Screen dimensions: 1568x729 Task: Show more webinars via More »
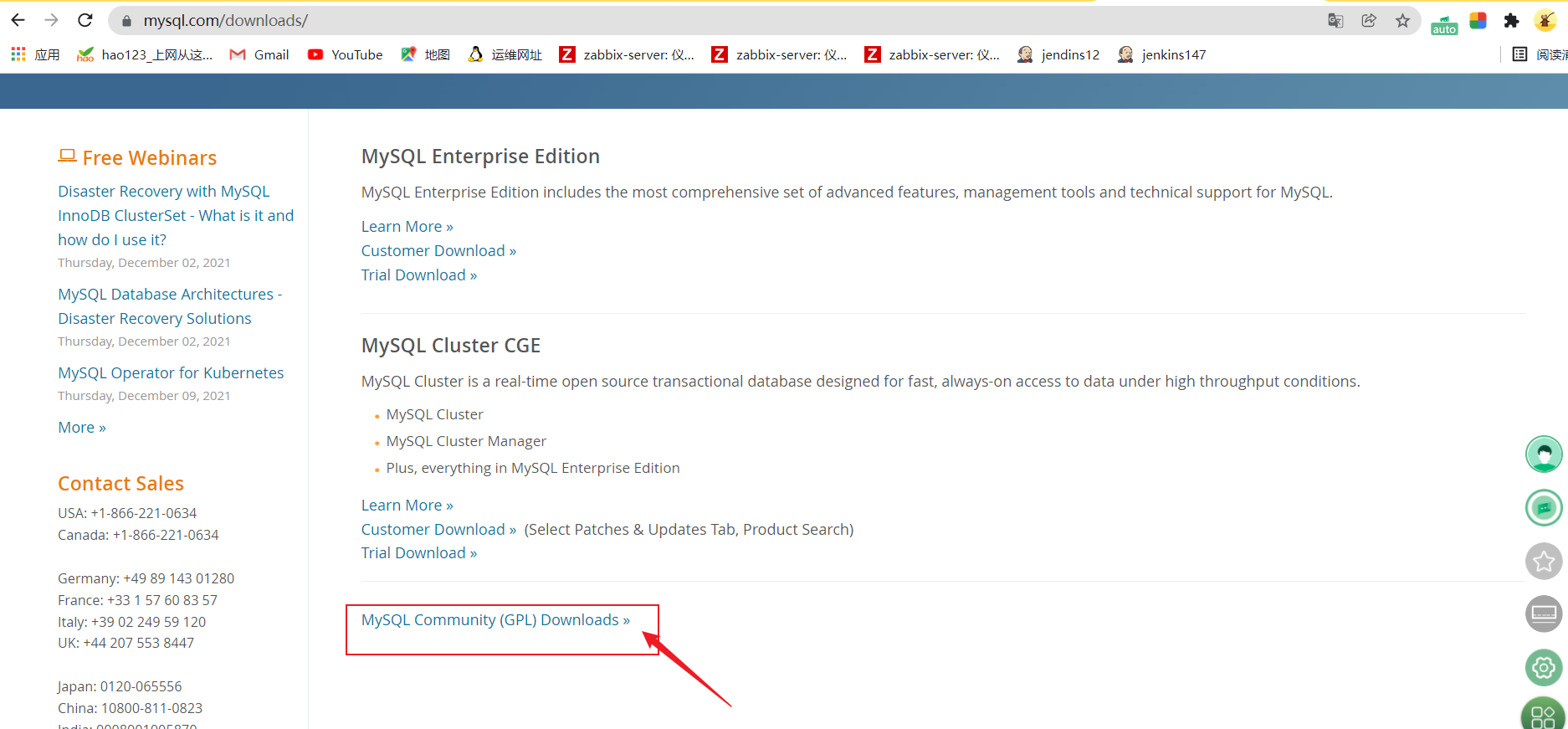[x=82, y=427]
